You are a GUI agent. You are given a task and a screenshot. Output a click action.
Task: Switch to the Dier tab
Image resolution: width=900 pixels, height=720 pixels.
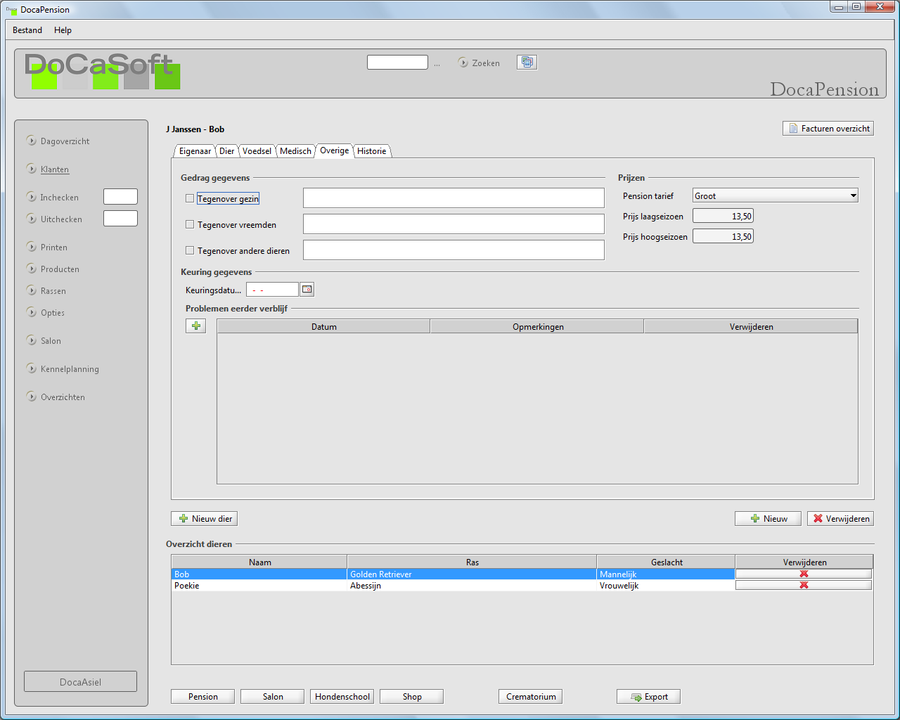(227, 151)
